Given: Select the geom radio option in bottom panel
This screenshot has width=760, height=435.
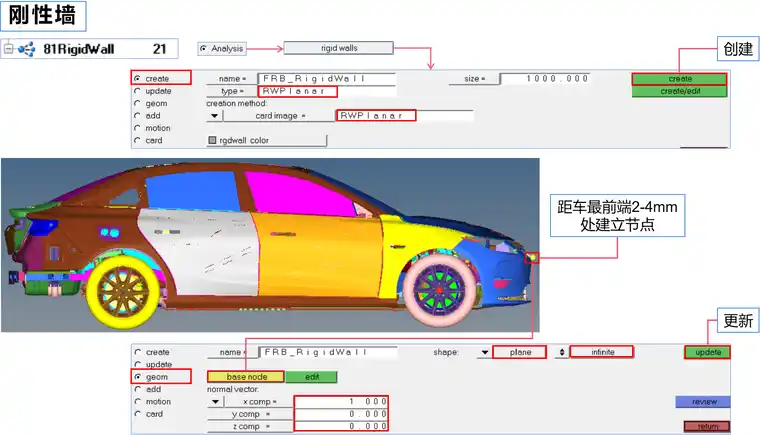Looking at the screenshot, I should point(138,377).
